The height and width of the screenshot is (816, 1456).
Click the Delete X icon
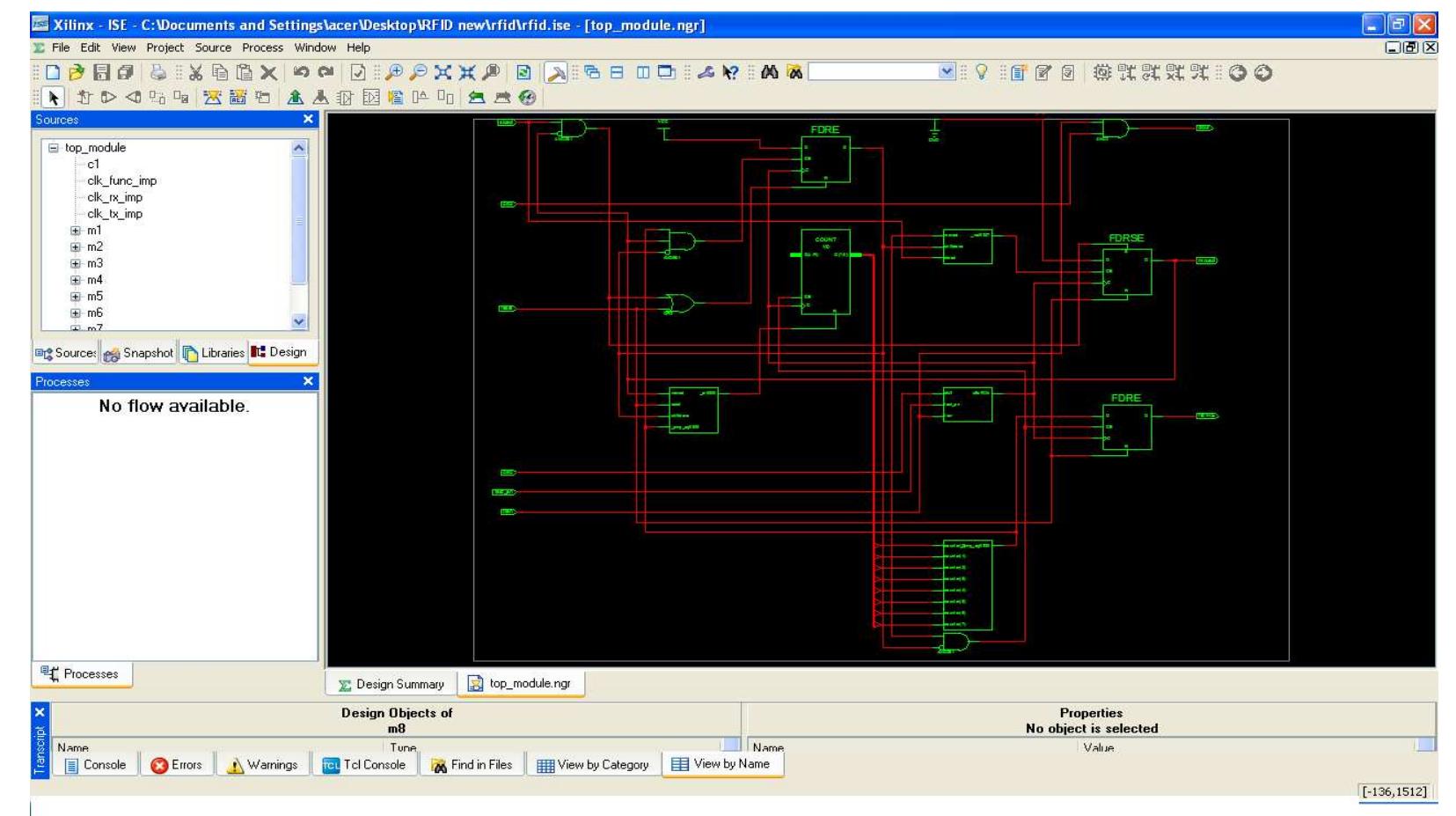[269, 73]
